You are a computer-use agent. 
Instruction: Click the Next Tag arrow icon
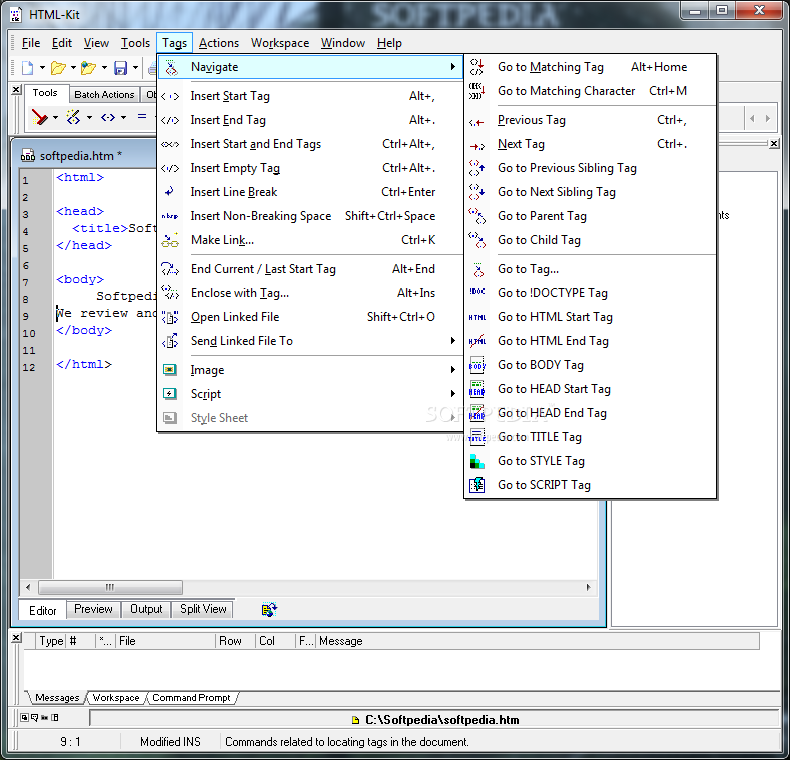tap(476, 146)
